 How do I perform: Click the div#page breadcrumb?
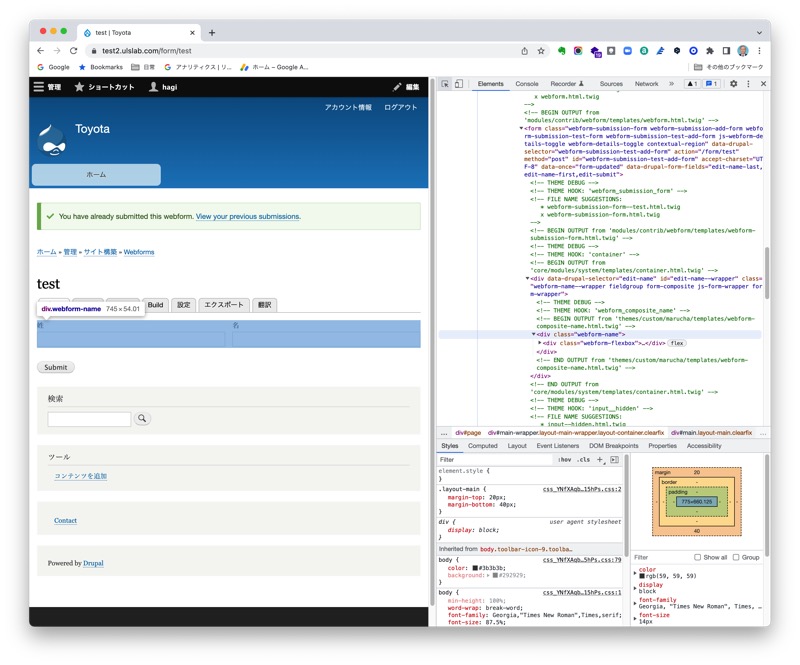pyautogui.click(x=468, y=433)
